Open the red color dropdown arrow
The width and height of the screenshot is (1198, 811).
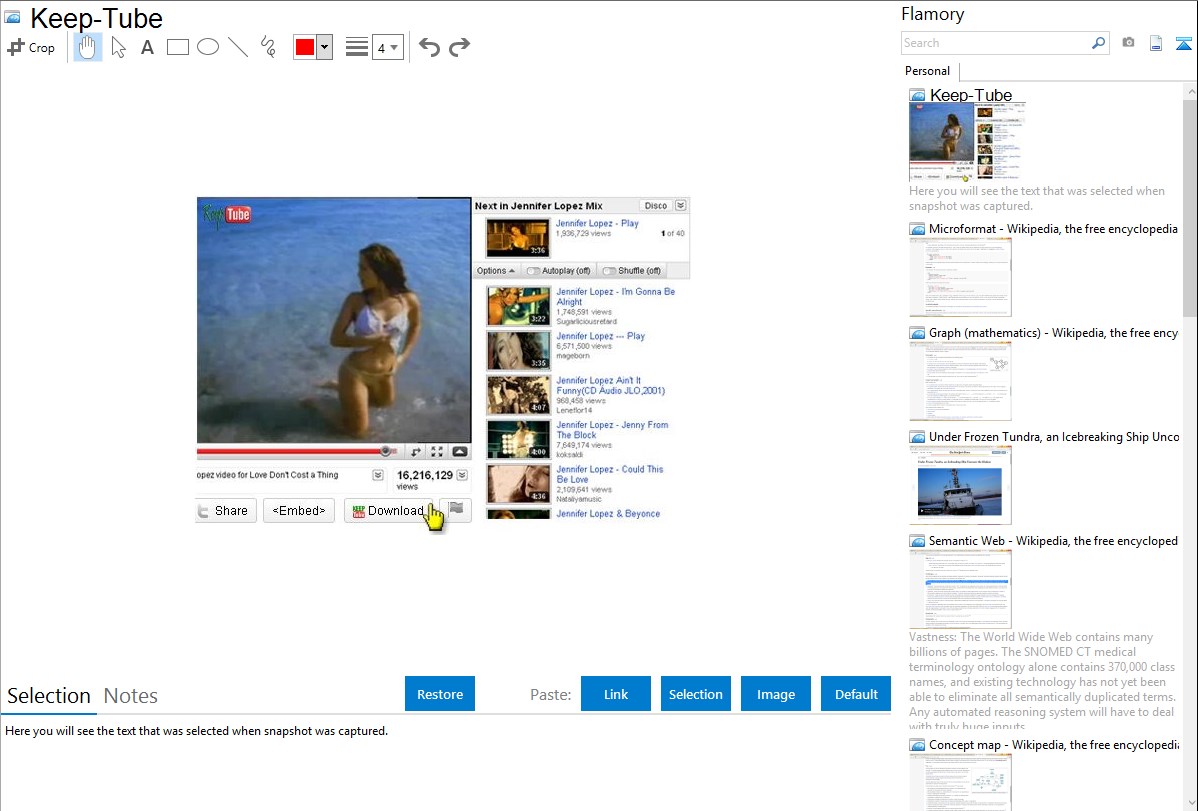click(324, 47)
